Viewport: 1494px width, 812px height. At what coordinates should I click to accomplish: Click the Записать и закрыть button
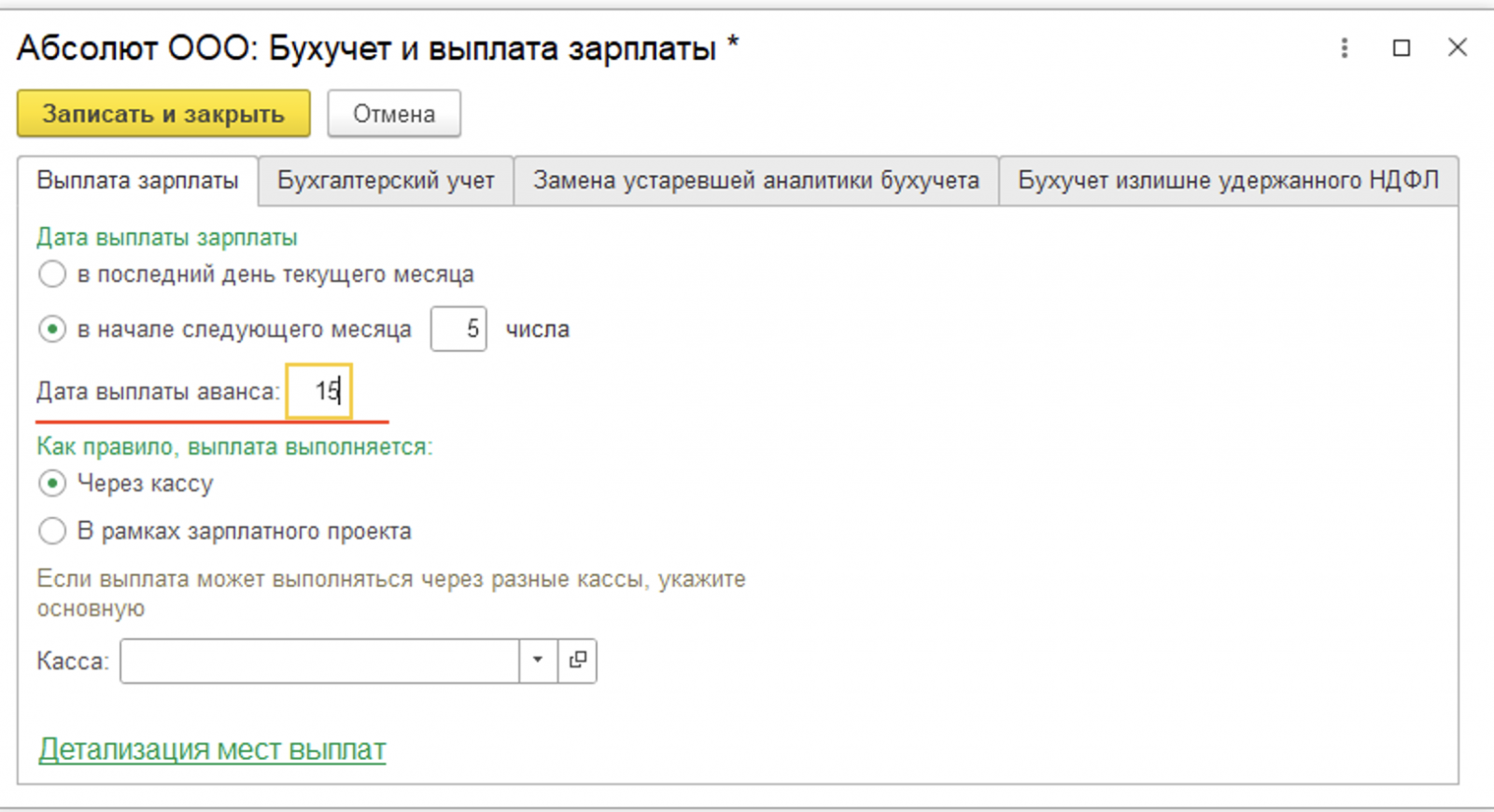pos(163,114)
